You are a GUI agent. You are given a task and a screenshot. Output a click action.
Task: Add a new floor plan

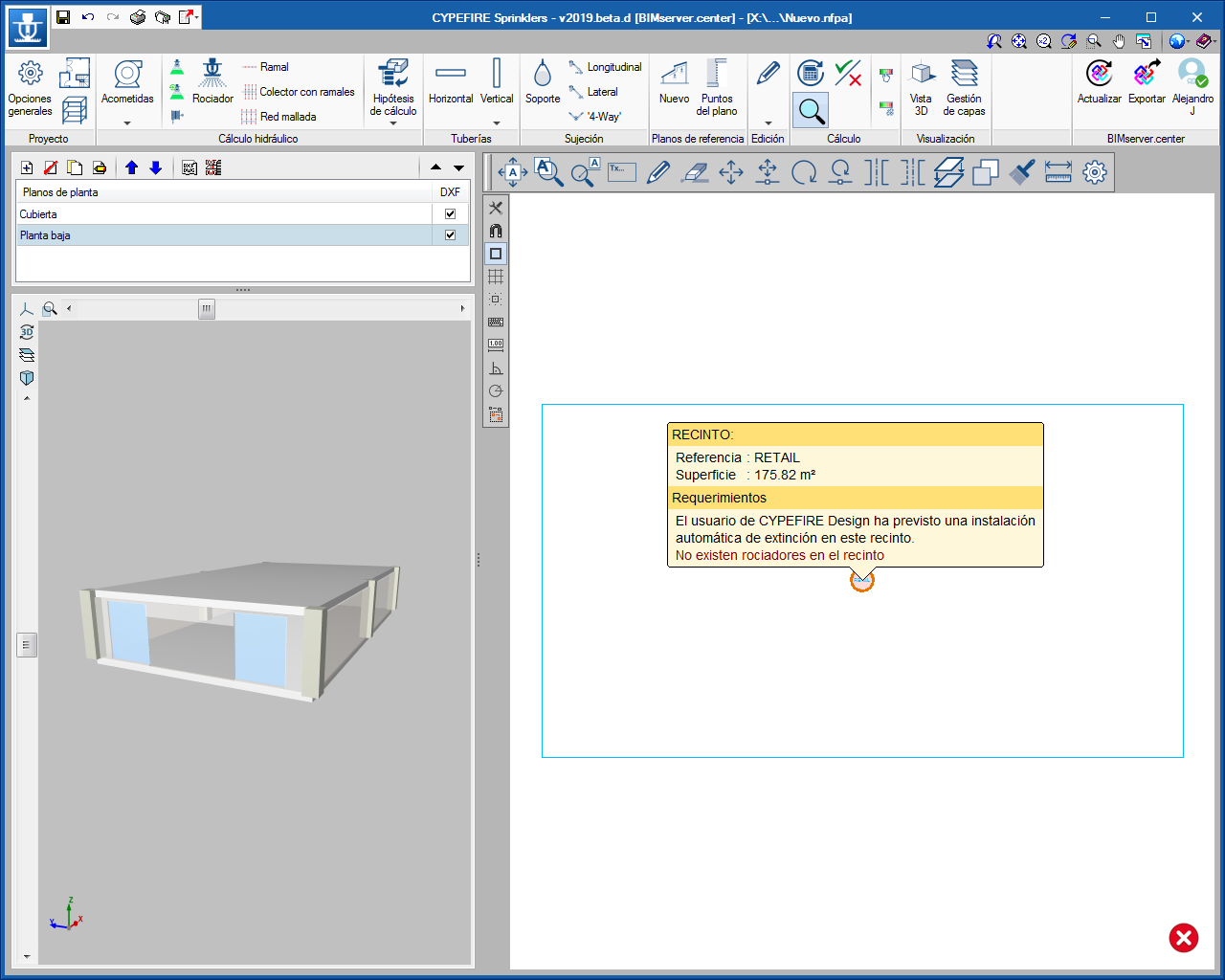[x=27, y=167]
